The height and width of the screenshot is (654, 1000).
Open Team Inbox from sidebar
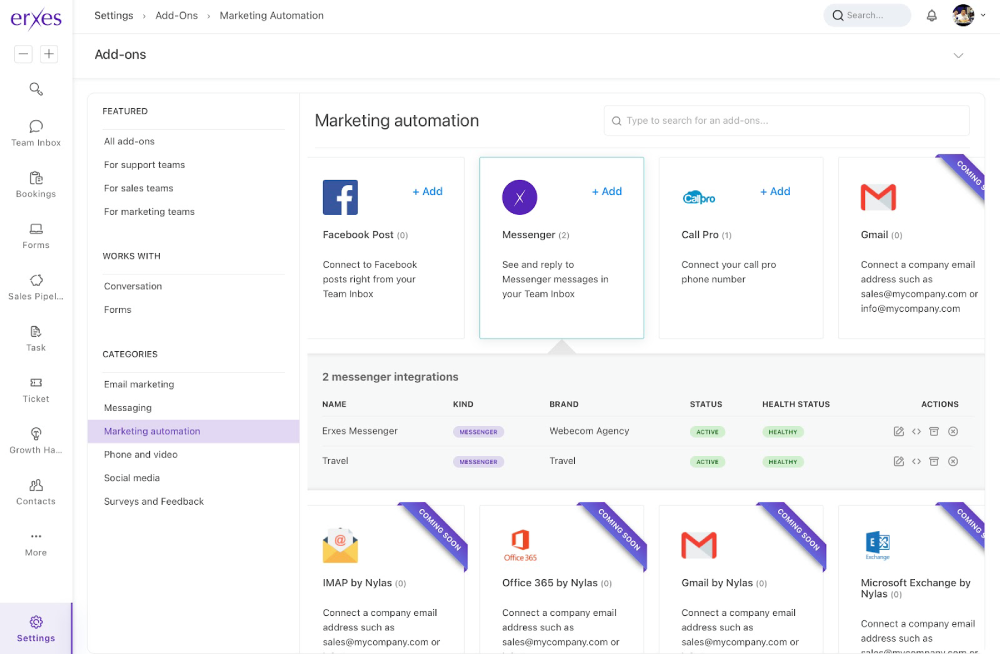coord(36,133)
